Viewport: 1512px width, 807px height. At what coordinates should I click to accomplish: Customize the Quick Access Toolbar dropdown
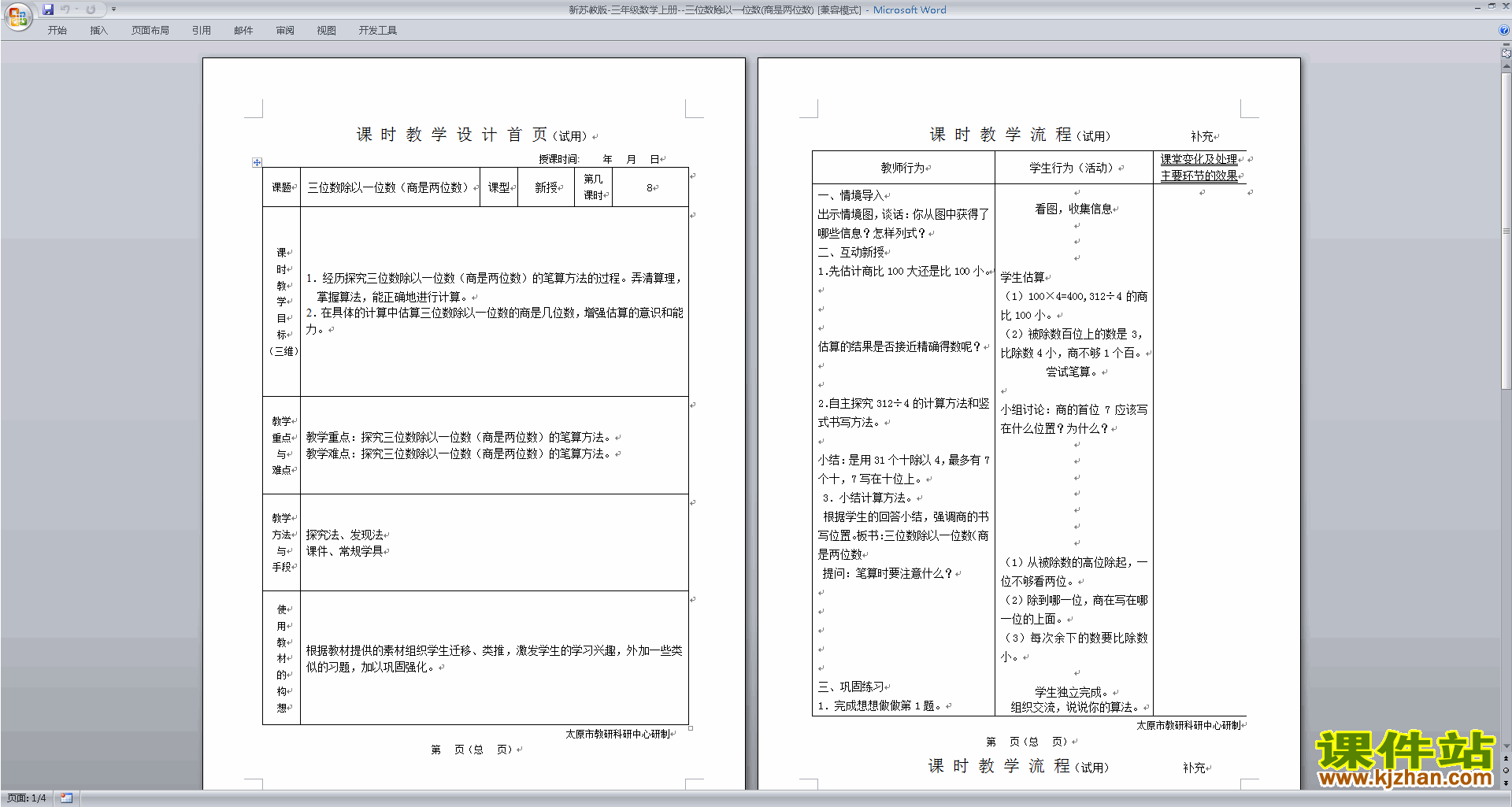point(113,9)
